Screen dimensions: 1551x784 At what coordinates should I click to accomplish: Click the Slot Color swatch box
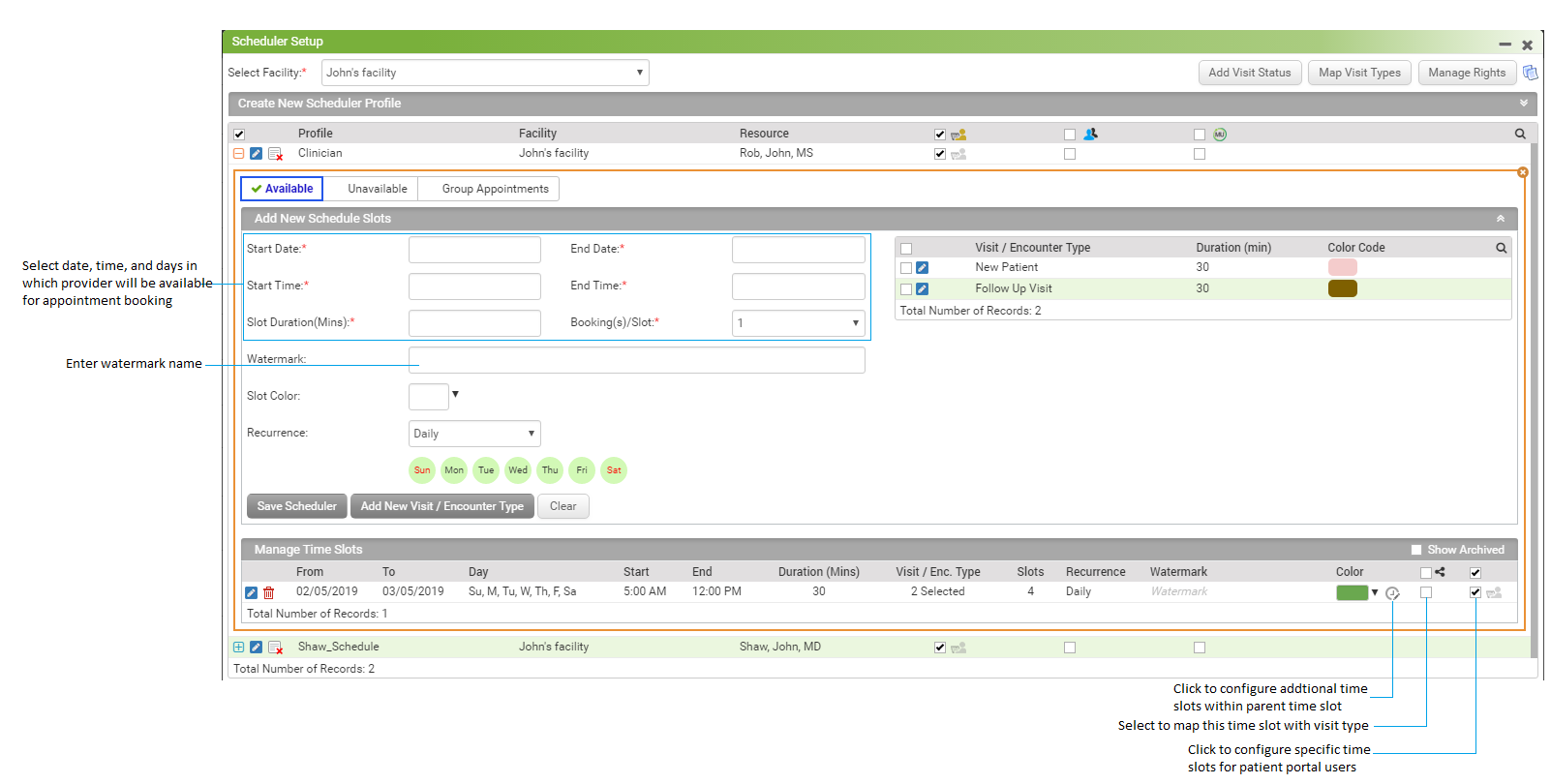pos(429,397)
